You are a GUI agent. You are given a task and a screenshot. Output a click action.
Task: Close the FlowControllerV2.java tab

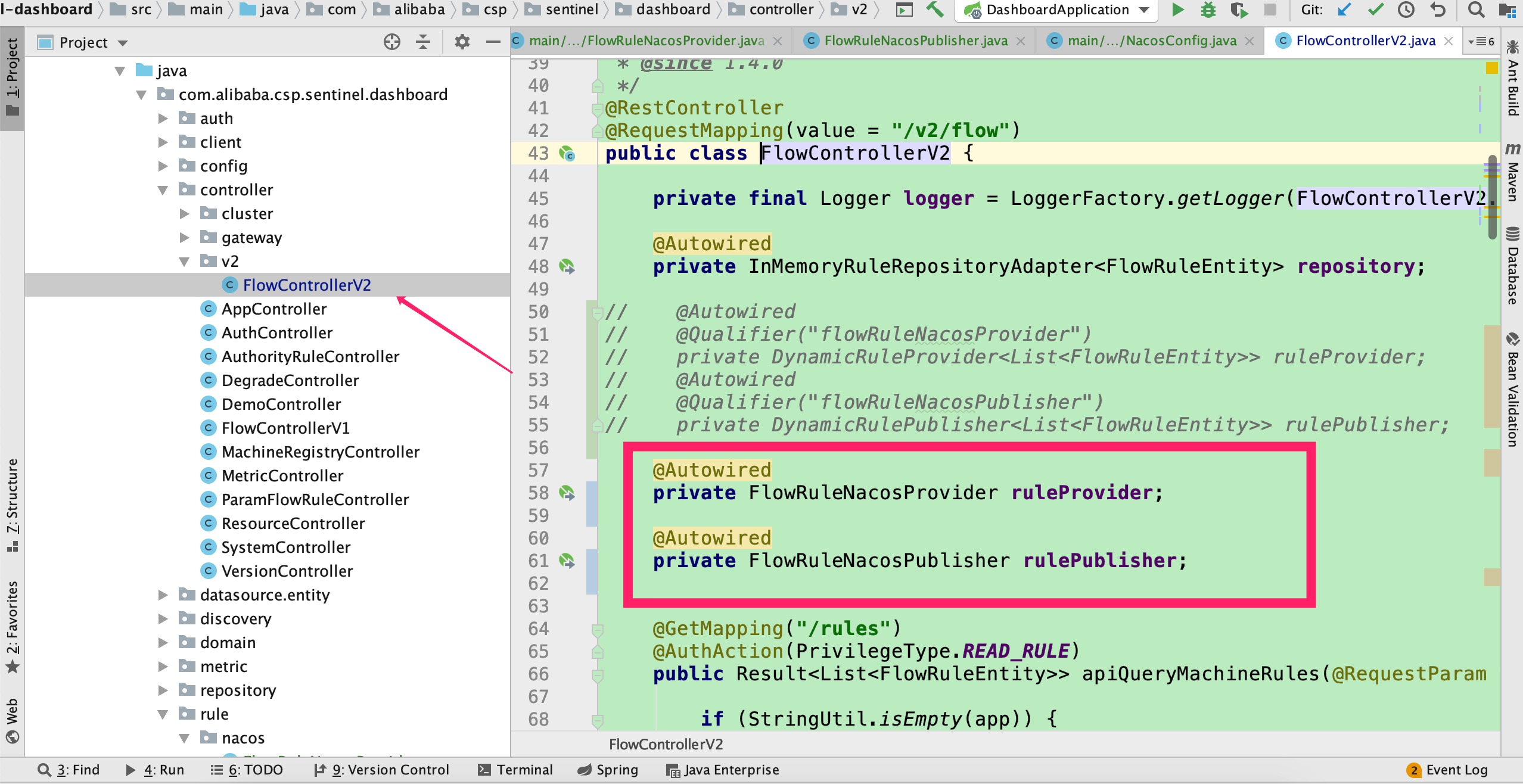pos(1449,41)
